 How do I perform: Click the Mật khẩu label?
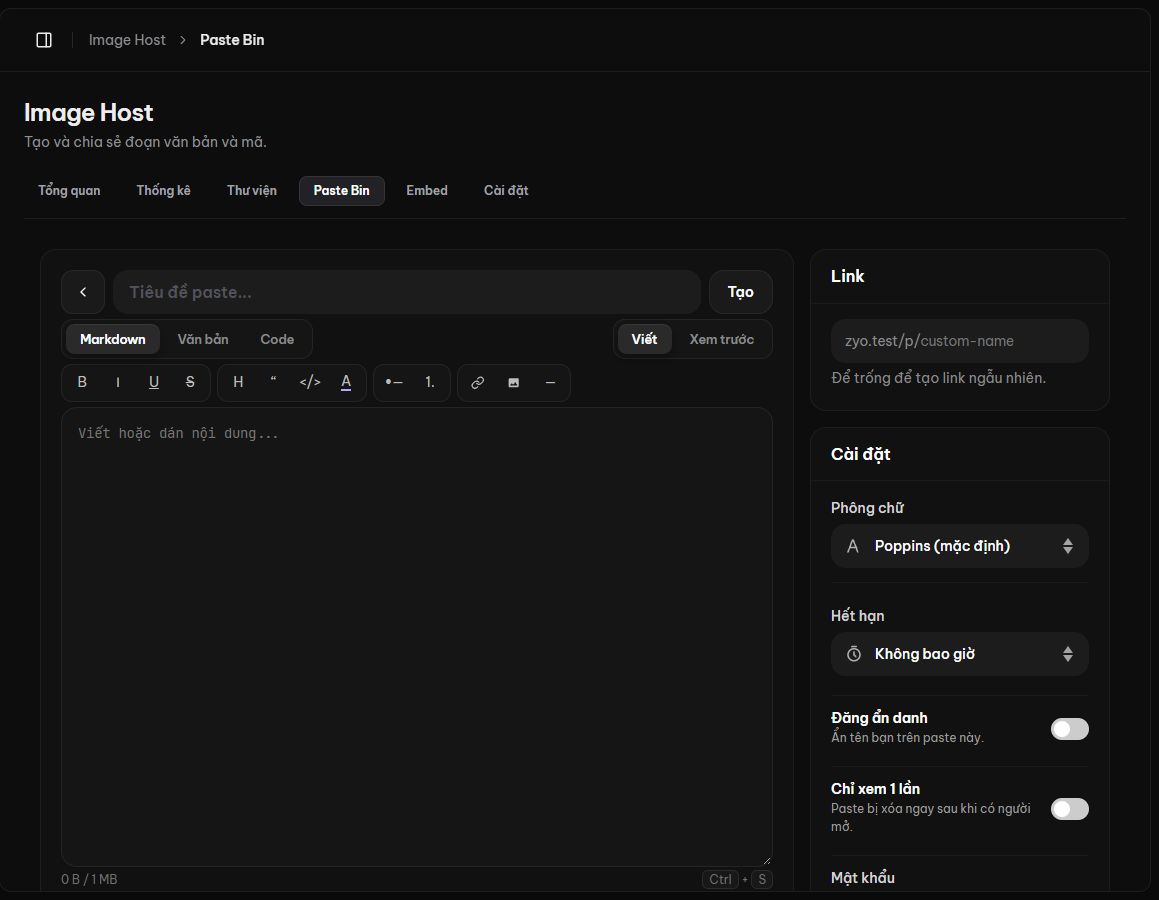[x=863, y=878]
